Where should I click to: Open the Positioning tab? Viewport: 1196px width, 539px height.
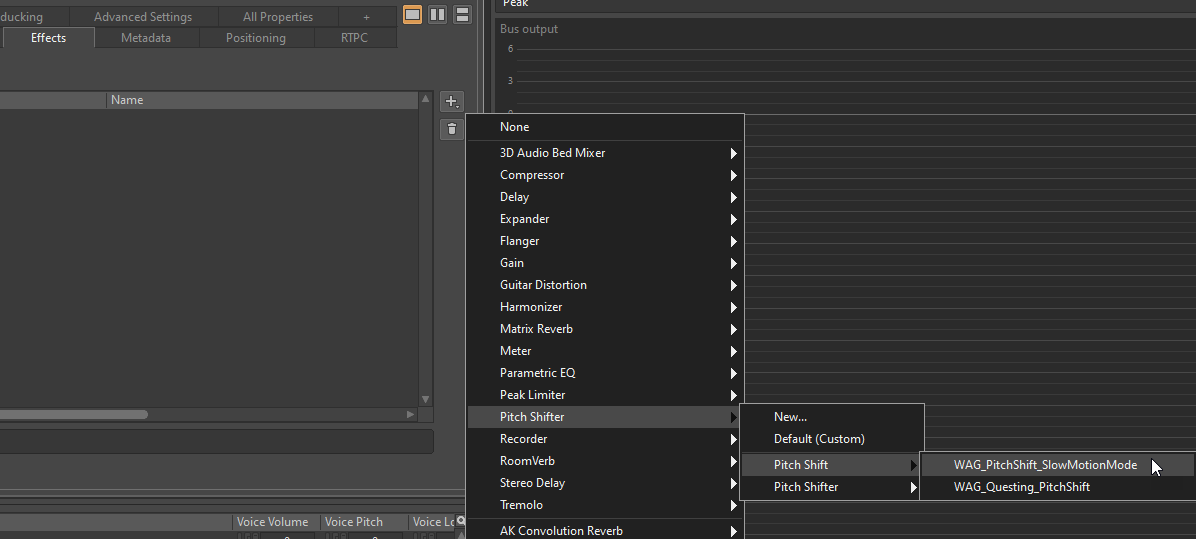pos(255,38)
